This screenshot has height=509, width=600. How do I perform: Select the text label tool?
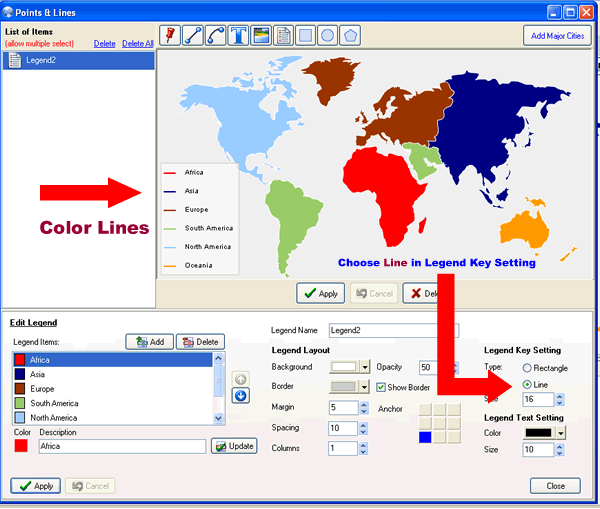[x=238, y=36]
